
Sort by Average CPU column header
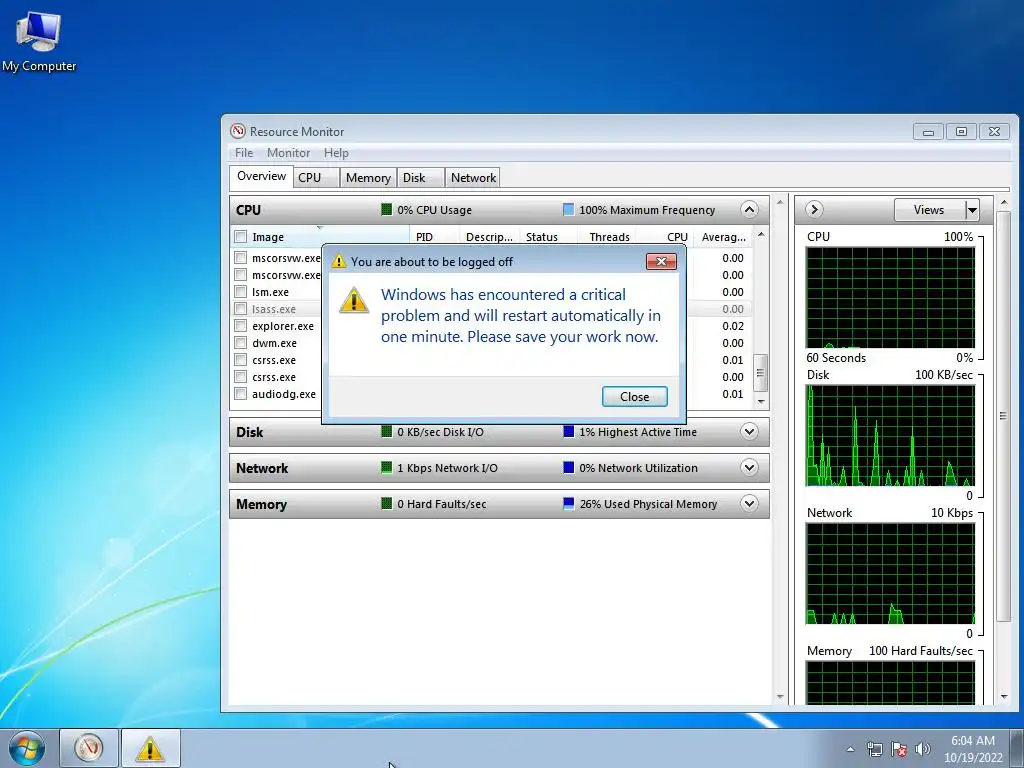tap(723, 236)
